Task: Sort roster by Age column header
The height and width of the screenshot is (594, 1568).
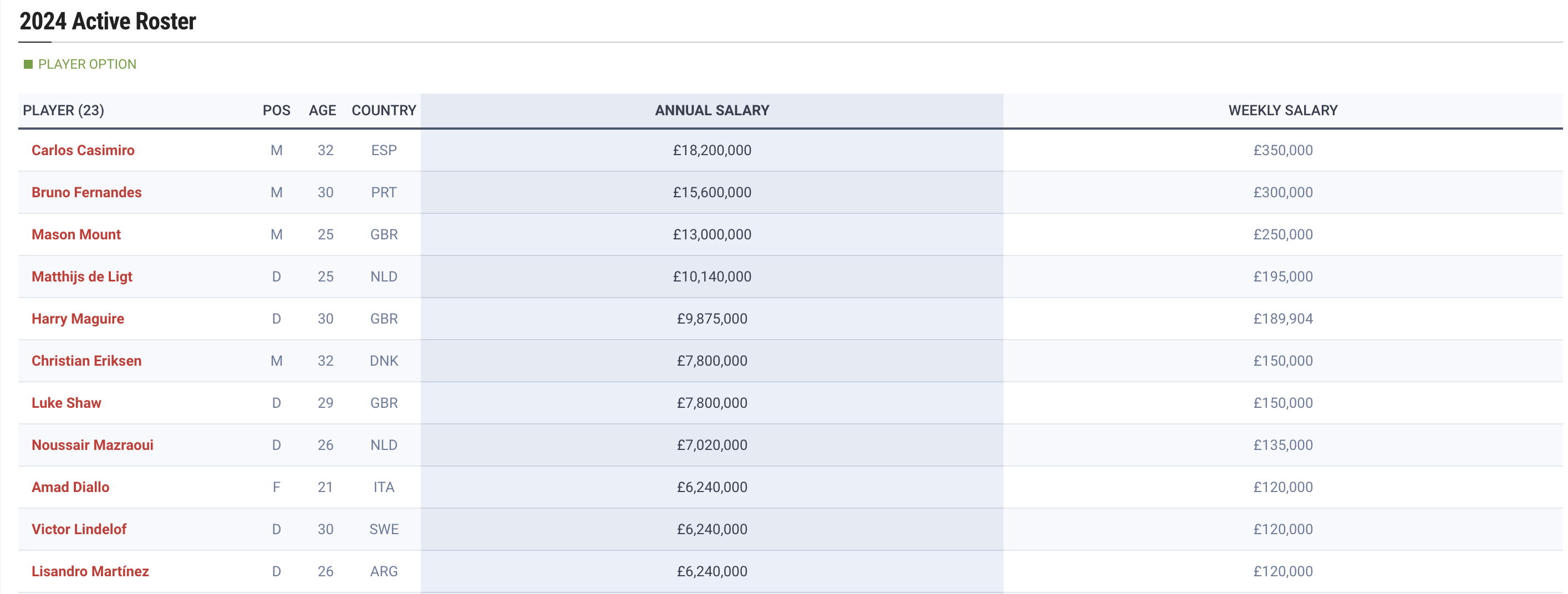Action: pos(322,111)
